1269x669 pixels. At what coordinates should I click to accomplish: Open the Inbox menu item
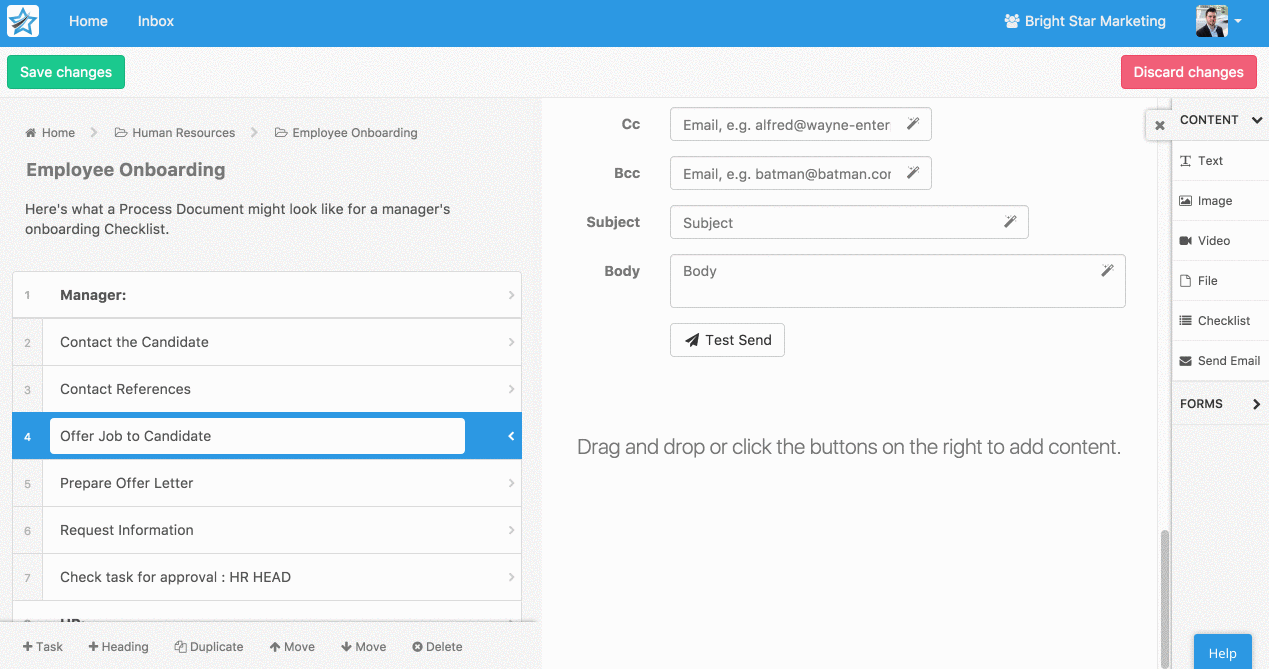point(156,21)
